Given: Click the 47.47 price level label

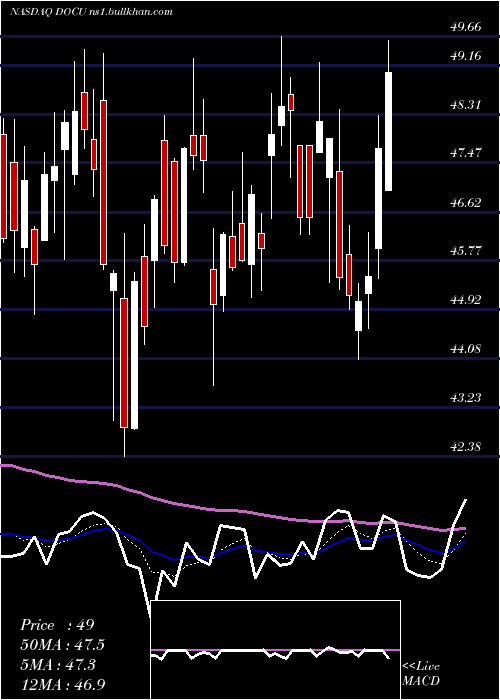Looking at the screenshot, I should (466, 154).
